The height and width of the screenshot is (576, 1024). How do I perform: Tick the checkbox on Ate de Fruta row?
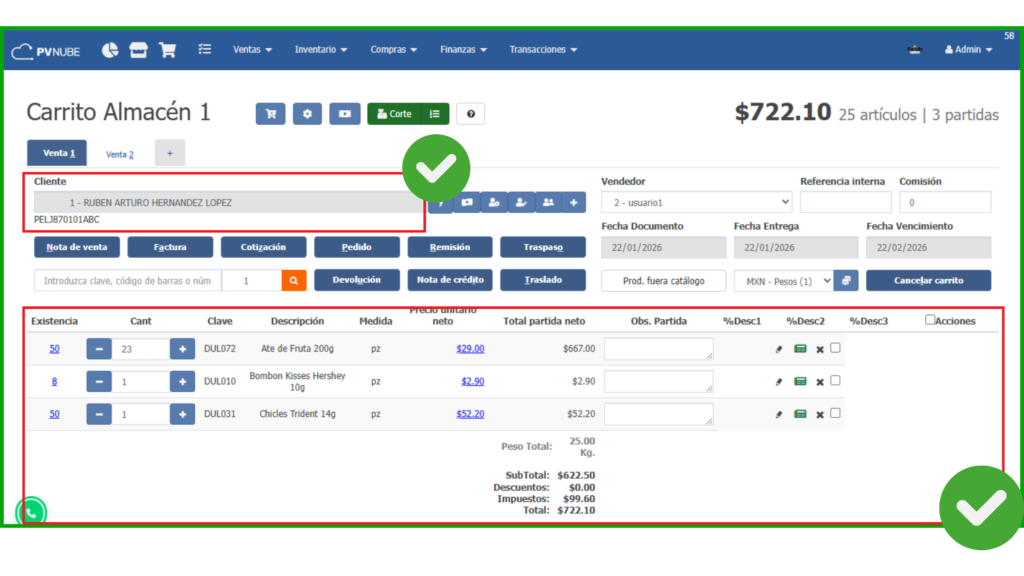(x=835, y=348)
